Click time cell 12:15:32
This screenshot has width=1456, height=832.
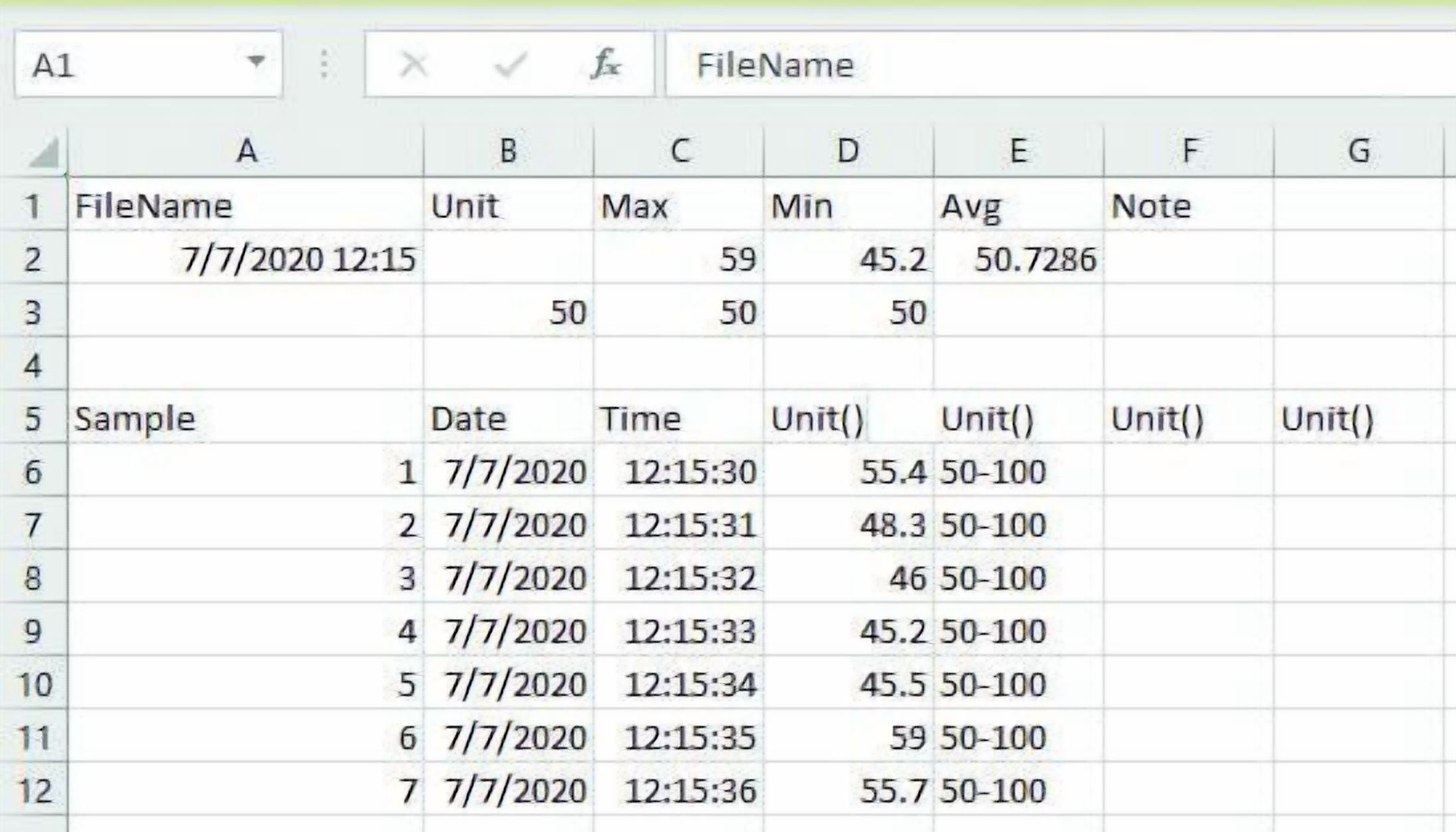[x=679, y=577]
